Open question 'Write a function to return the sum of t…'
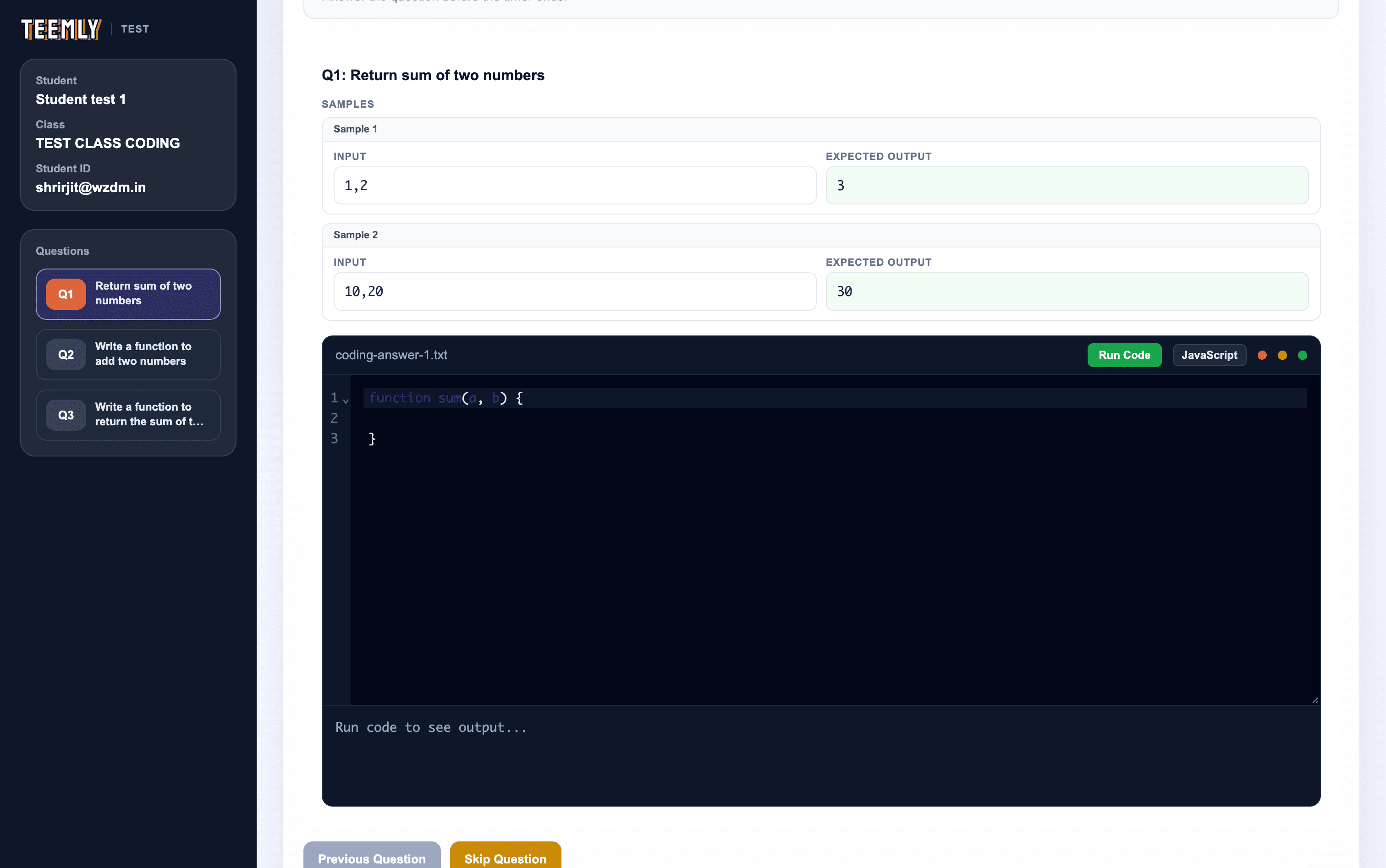Viewport: 1386px width, 868px height. pyautogui.click(x=128, y=414)
